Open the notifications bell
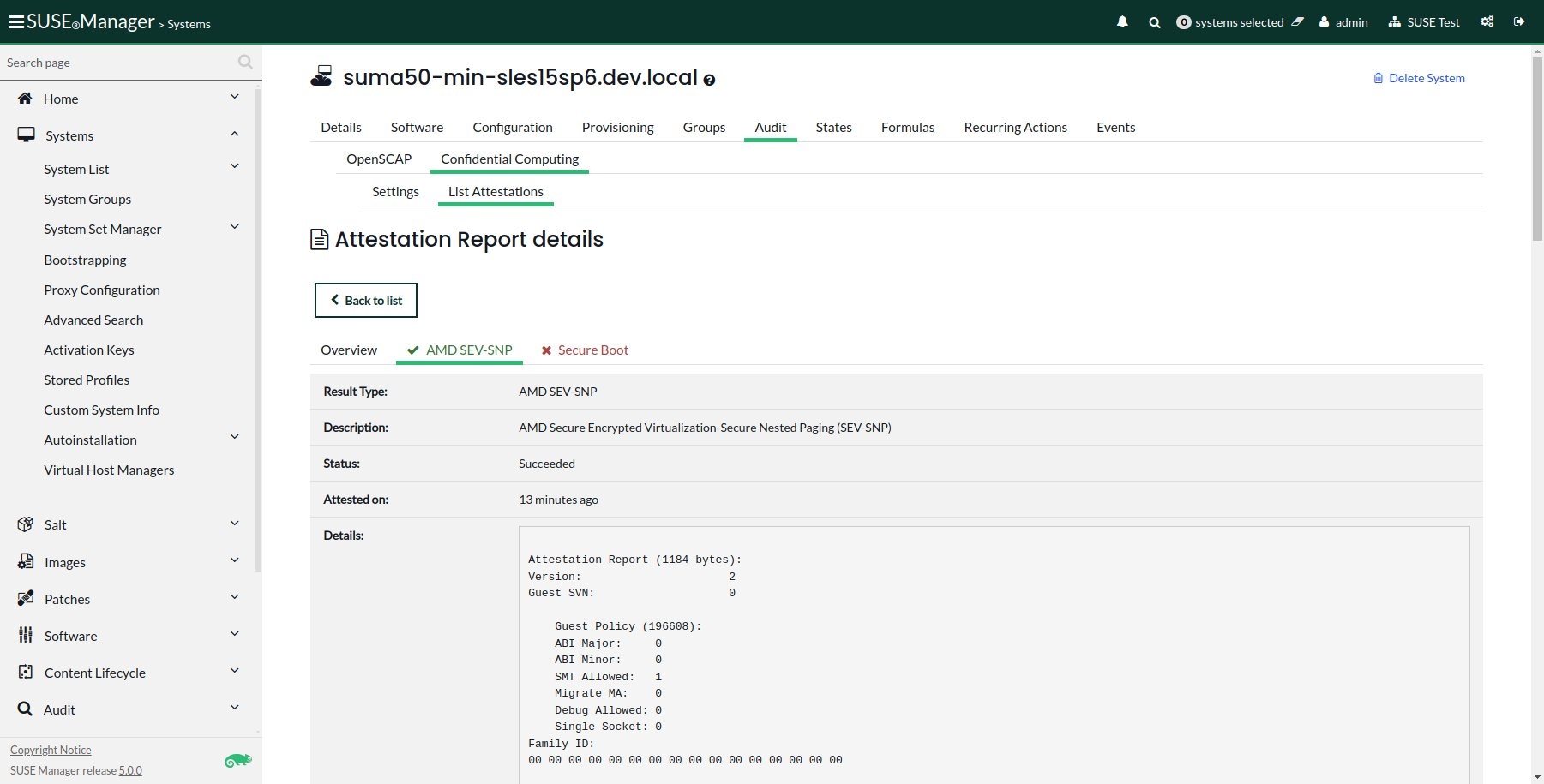The width and height of the screenshot is (1544, 784). pyautogui.click(x=1122, y=22)
